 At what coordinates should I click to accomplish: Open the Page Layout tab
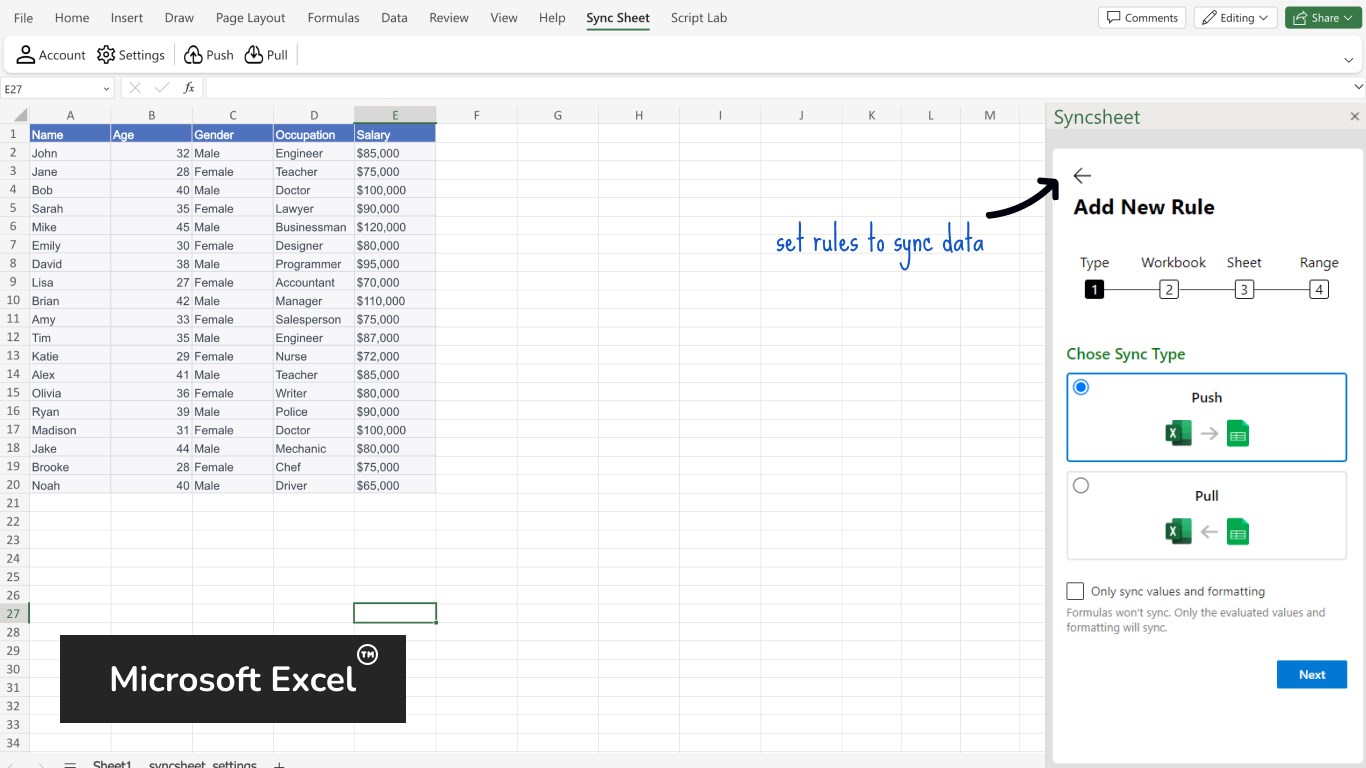coord(250,18)
